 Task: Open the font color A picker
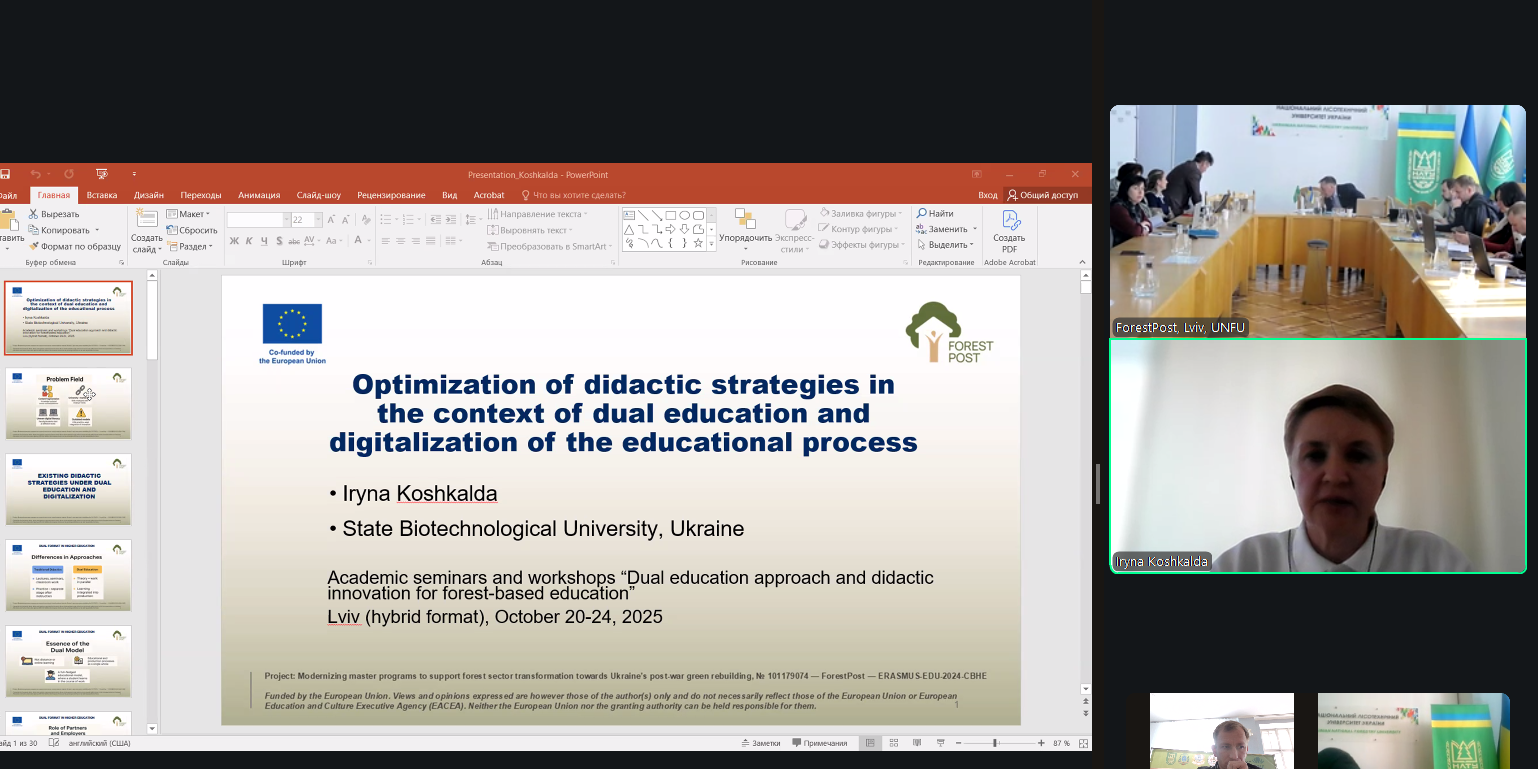tap(357, 241)
